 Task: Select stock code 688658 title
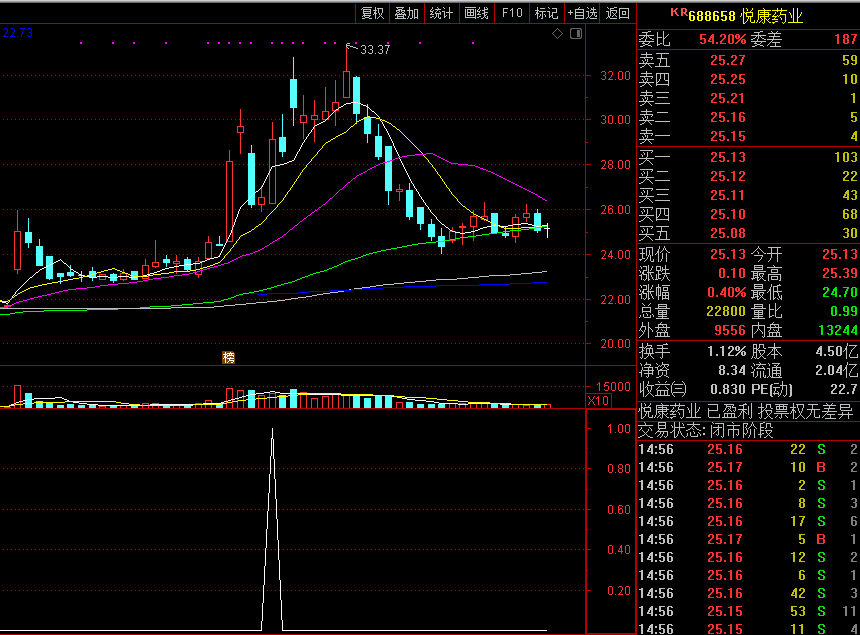click(x=712, y=16)
